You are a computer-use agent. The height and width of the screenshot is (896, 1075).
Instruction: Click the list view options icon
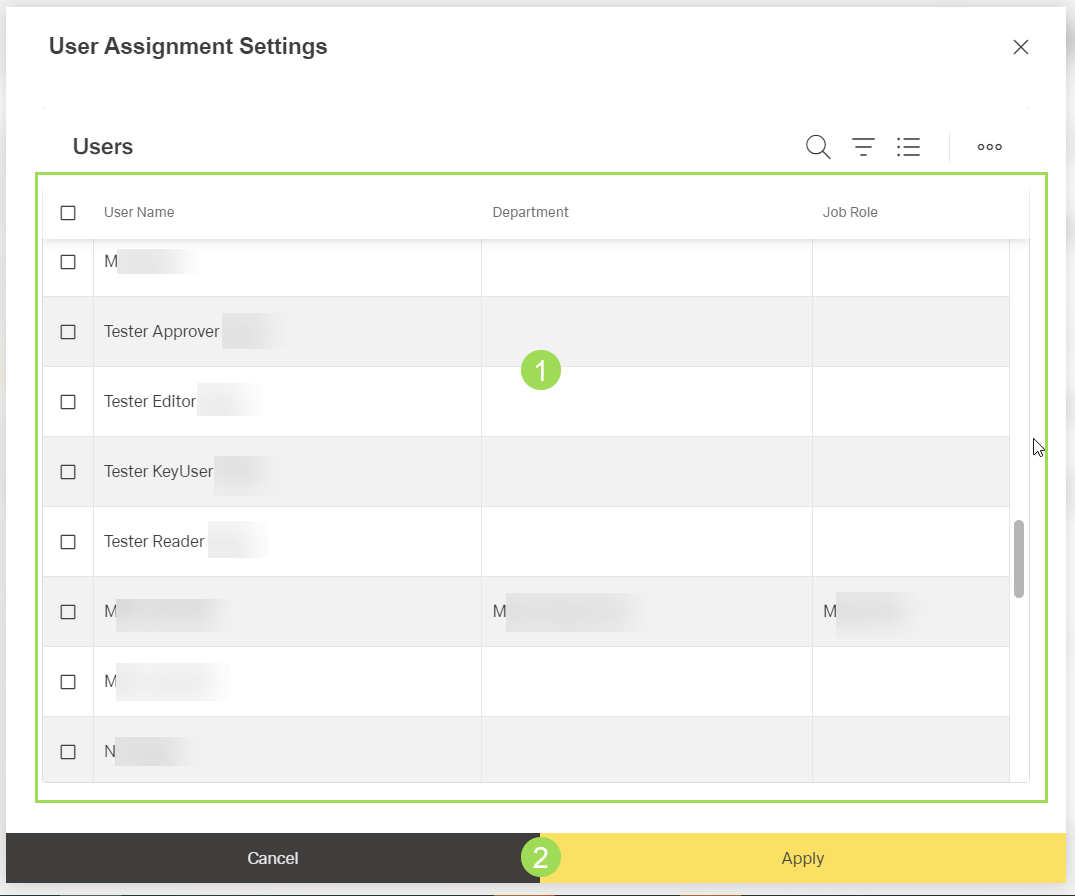click(x=908, y=147)
